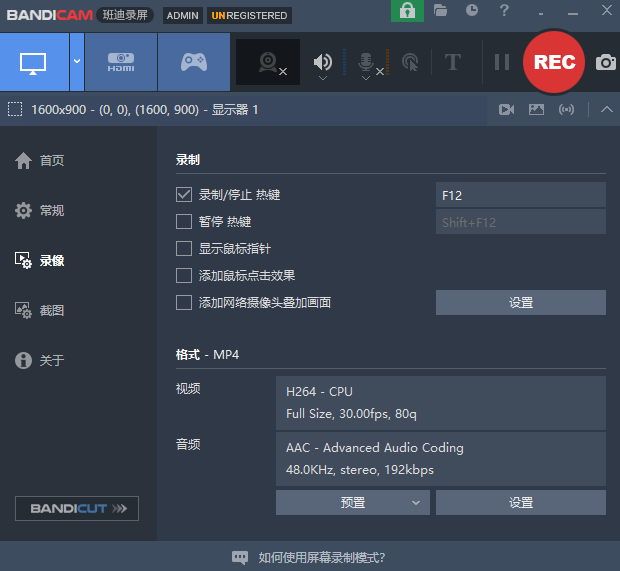Expand microphone settings dropdown chevron
Screen dimensions: 620x571
tap(366, 78)
